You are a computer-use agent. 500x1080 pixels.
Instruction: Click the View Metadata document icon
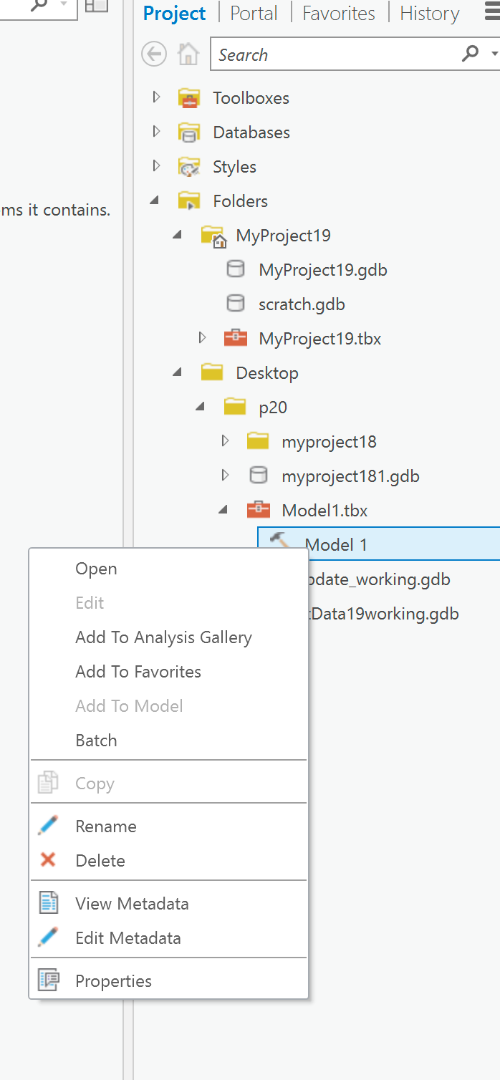coord(48,902)
